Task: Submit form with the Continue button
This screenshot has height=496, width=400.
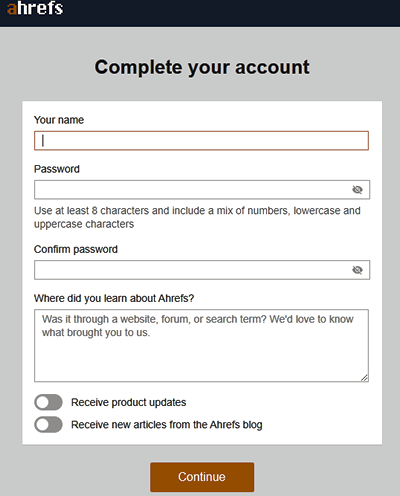Action: [x=202, y=477]
